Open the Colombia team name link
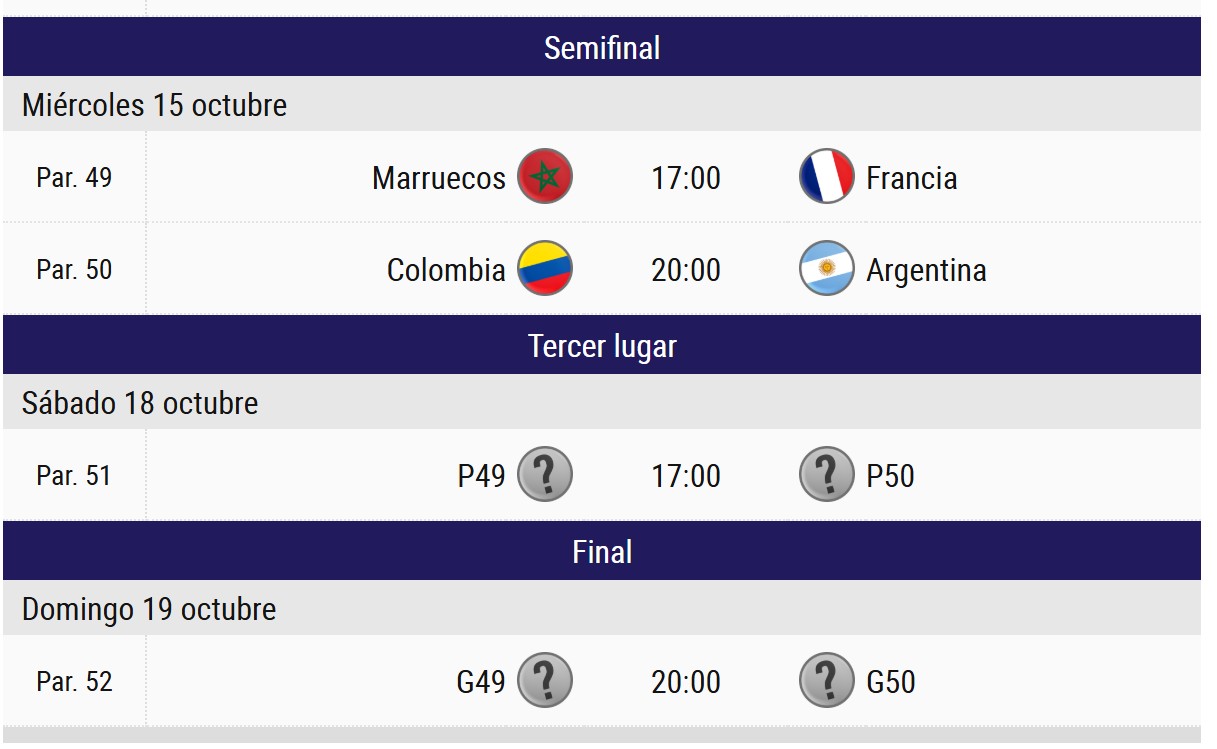This screenshot has width=1217, height=749. [446, 270]
